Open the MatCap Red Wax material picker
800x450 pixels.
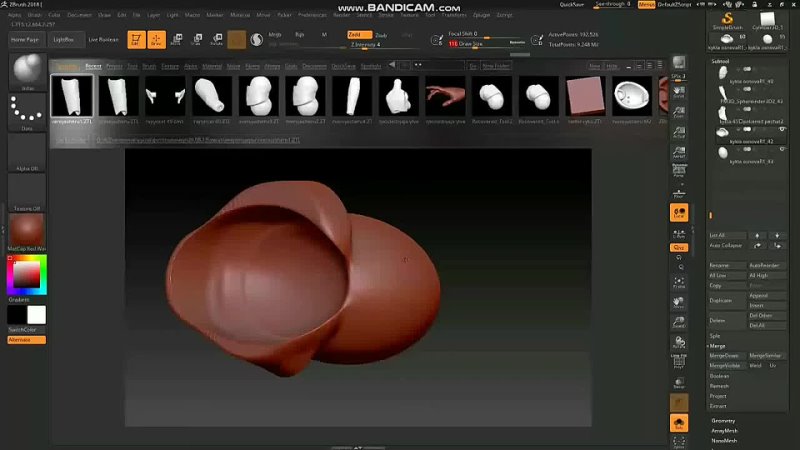click(x=28, y=232)
